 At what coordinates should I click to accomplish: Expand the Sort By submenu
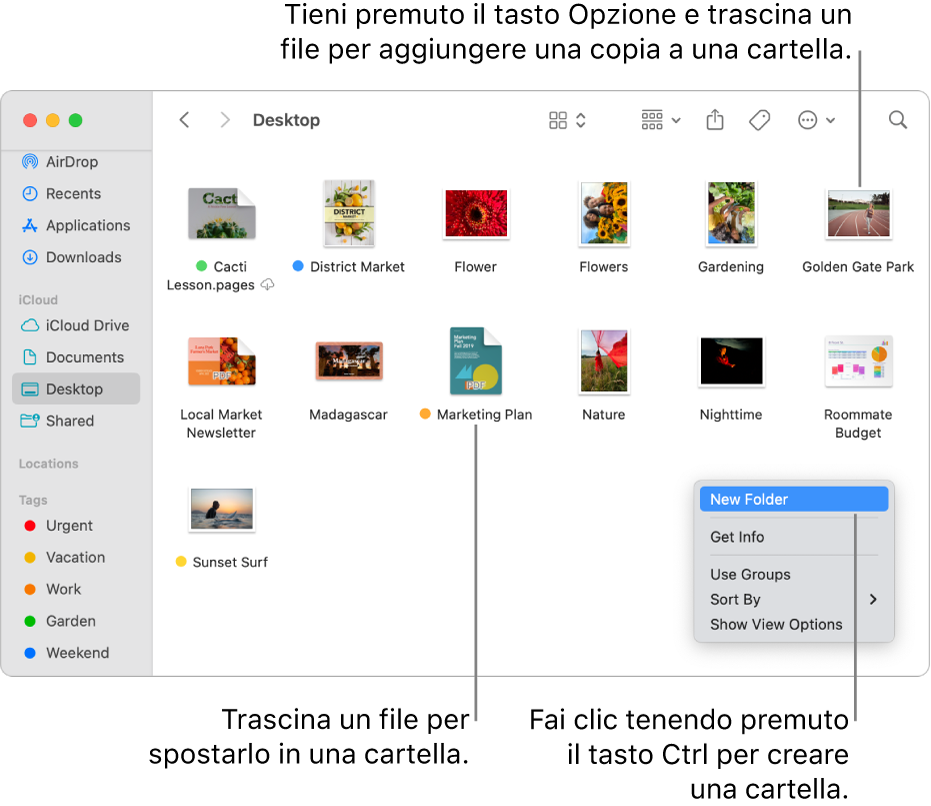pyautogui.click(x=794, y=599)
